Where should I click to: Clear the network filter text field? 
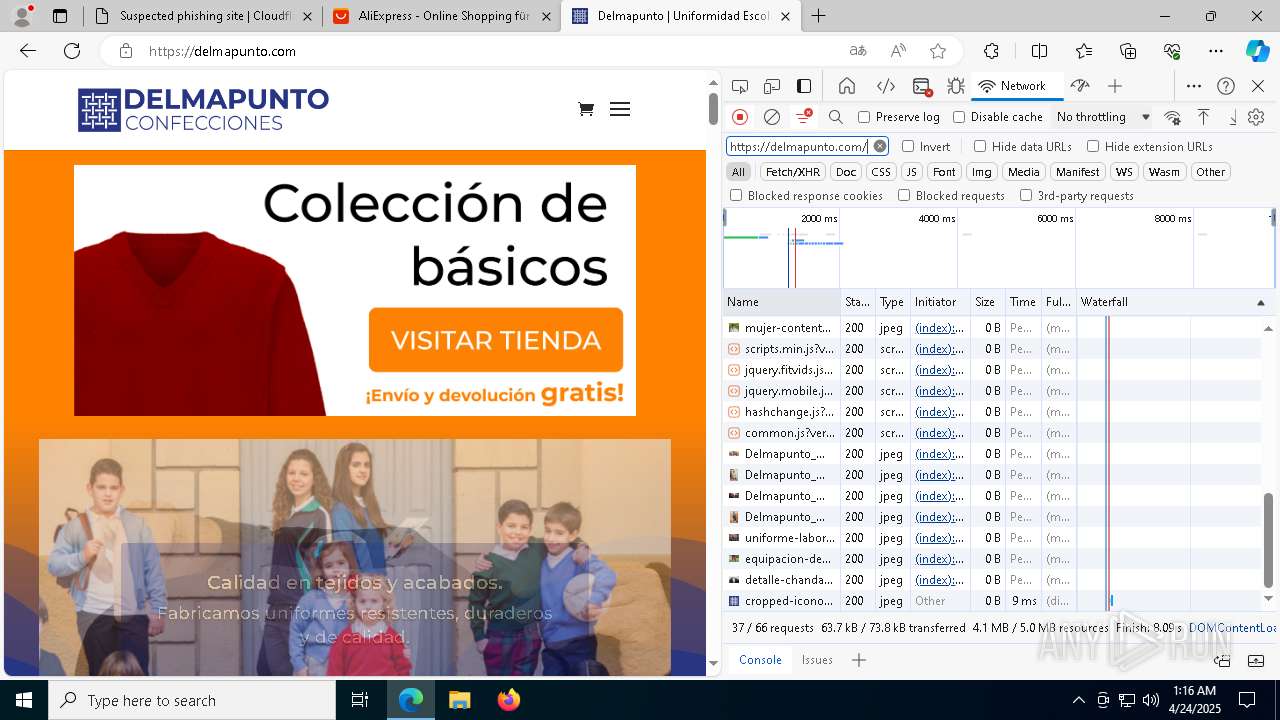tap(880, 146)
